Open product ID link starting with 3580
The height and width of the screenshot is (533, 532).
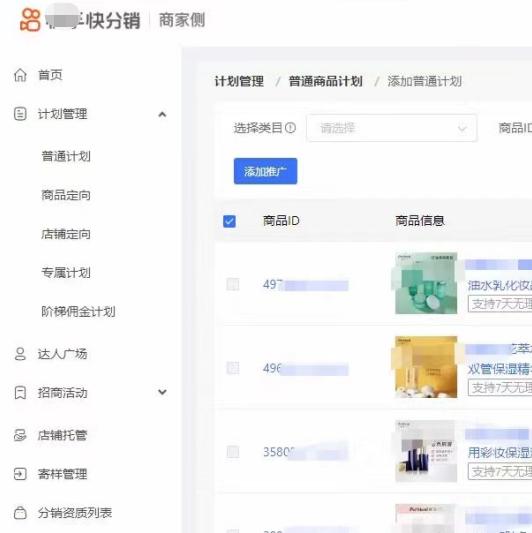(306, 452)
